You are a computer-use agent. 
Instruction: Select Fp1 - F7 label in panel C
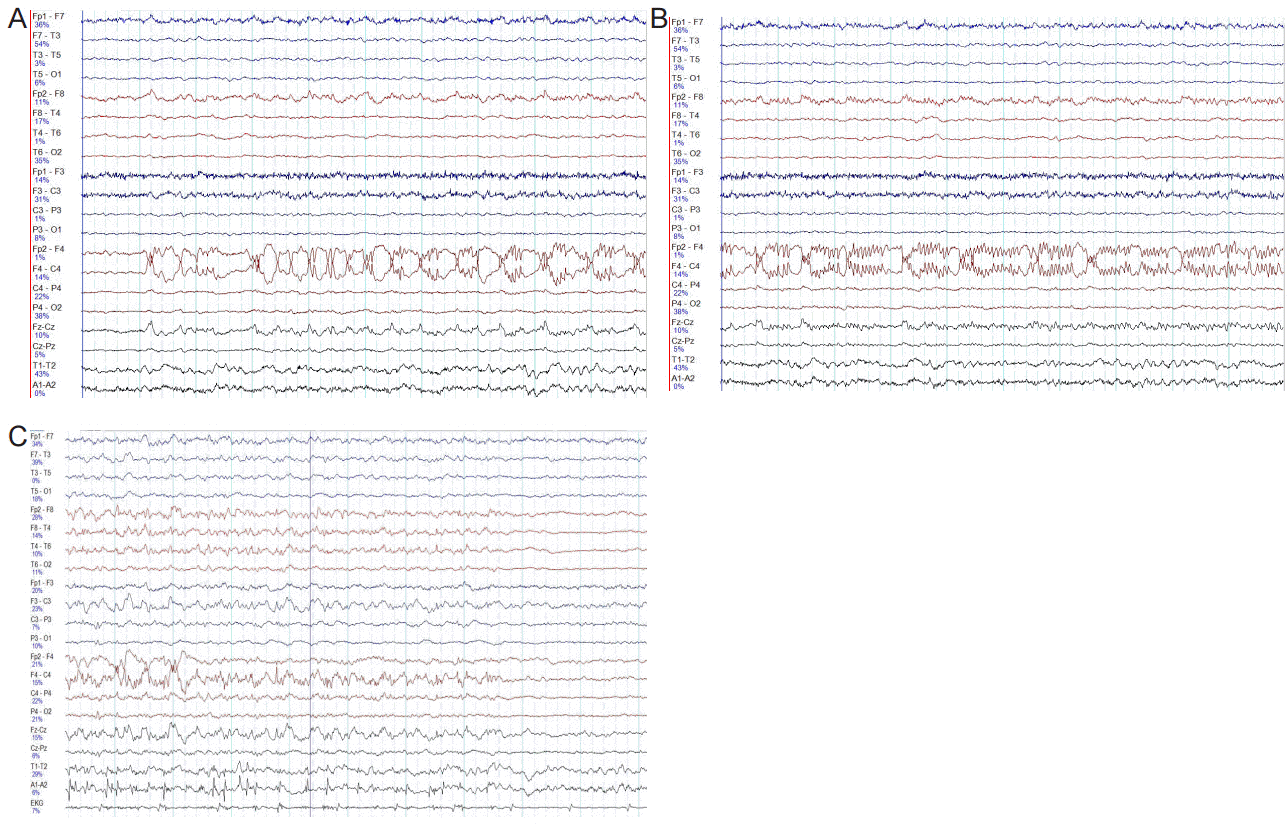coord(43,437)
